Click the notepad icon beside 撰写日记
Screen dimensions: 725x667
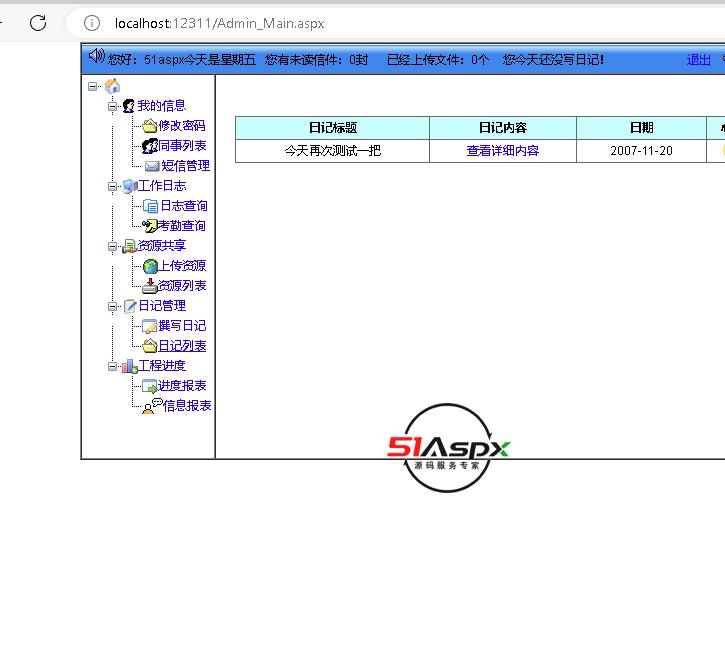(x=150, y=326)
